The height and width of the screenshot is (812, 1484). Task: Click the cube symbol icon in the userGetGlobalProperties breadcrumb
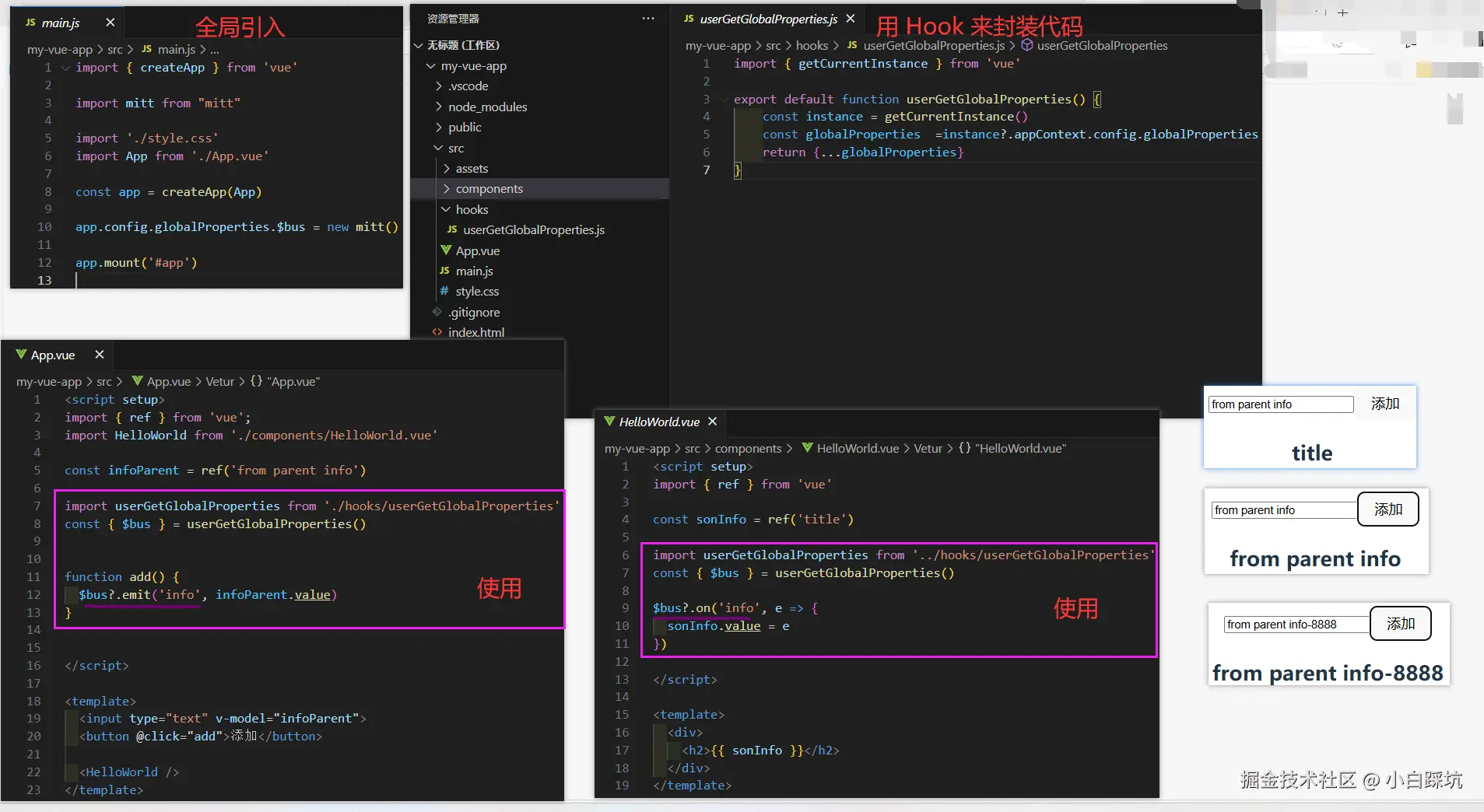click(x=1027, y=45)
